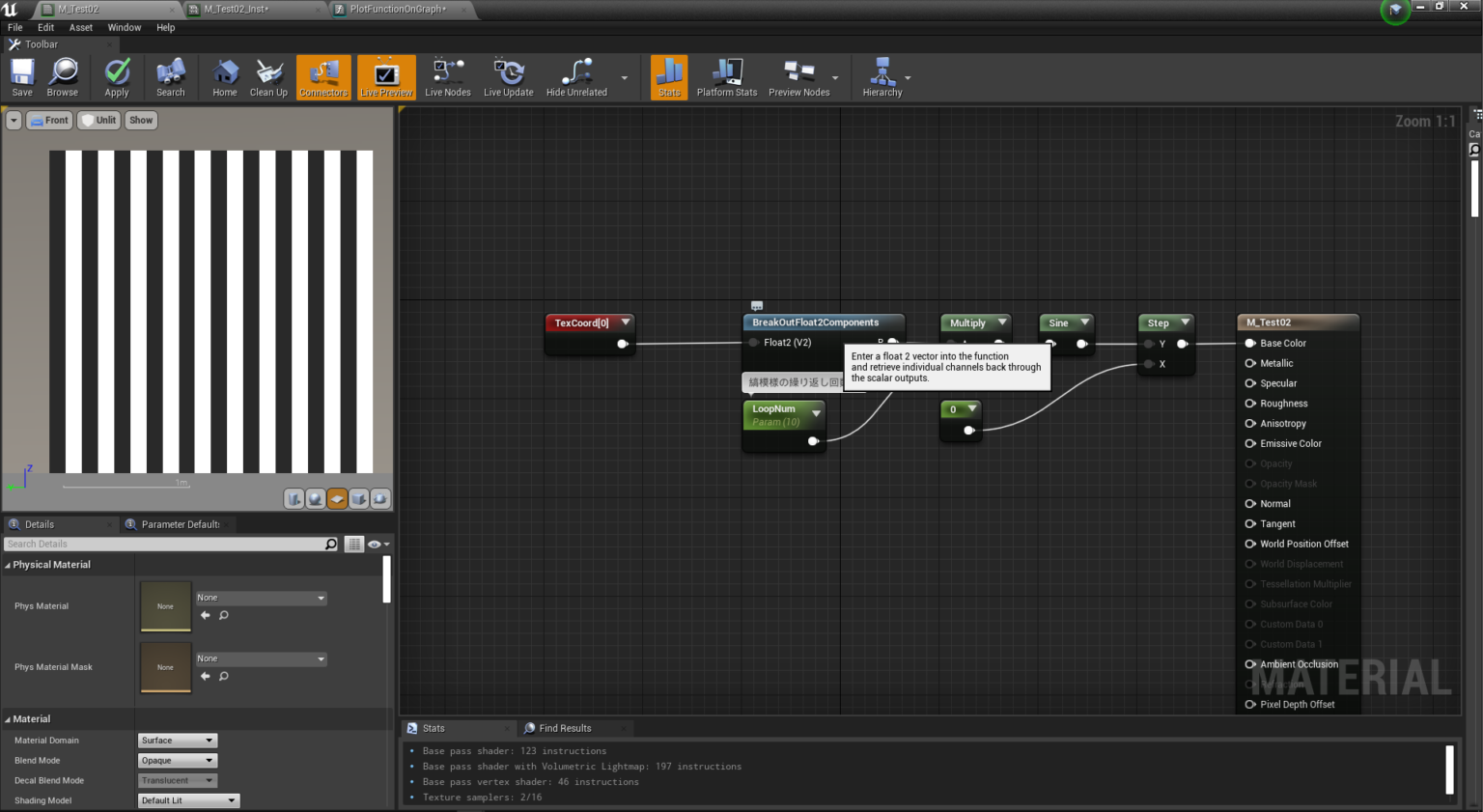
Task: Toggle Unlit shading in the preview
Action: (98, 120)
